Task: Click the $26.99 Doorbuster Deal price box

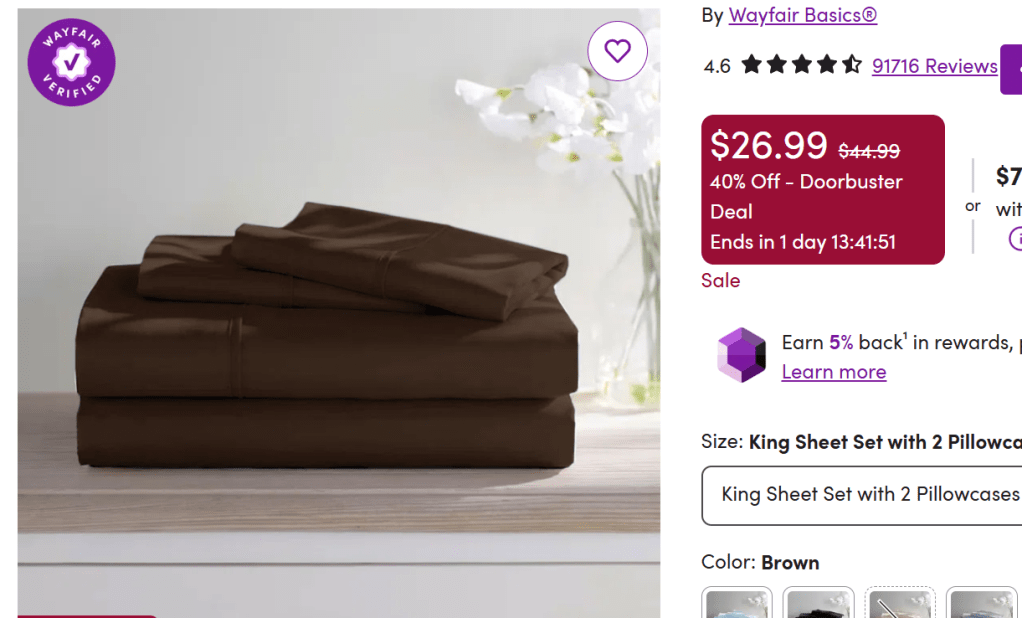Action: click(822, 190)
